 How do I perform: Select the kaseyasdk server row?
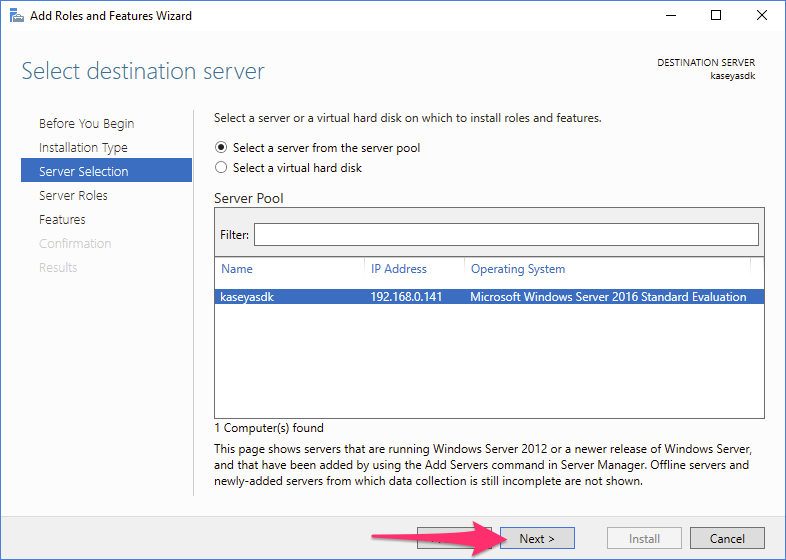point(489,297)
